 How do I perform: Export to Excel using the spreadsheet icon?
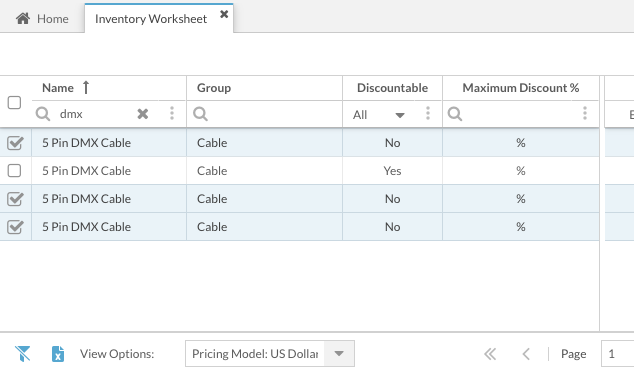coord(58,354)
